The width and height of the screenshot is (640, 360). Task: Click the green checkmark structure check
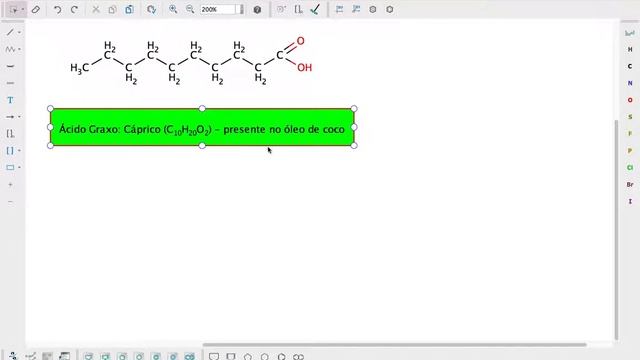tap(315, 9)
